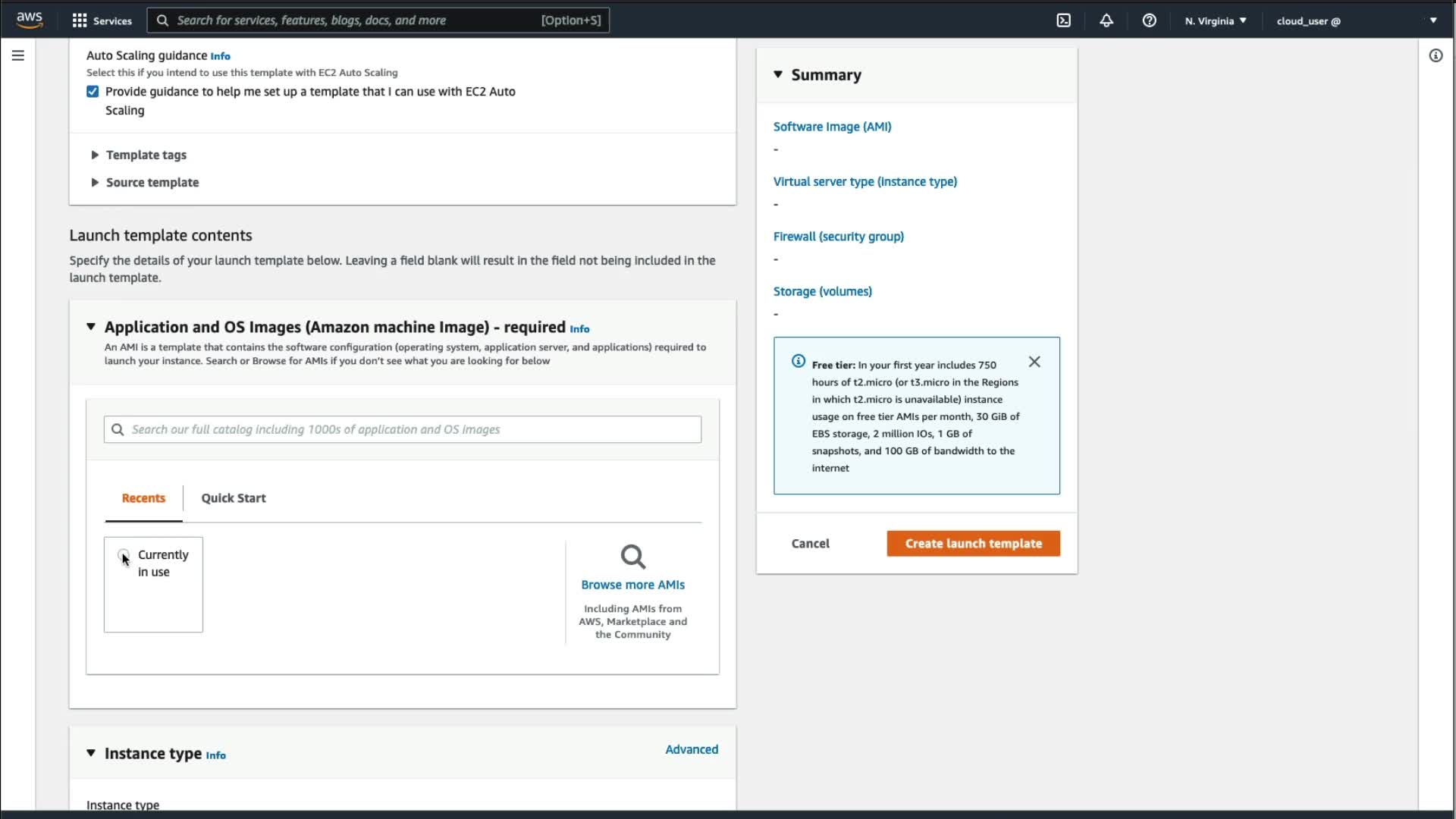The height and width of the screenshot is (819, 1456).
Task: Open the left navigation hamburger menu
Action: click(x=18, y=55)
